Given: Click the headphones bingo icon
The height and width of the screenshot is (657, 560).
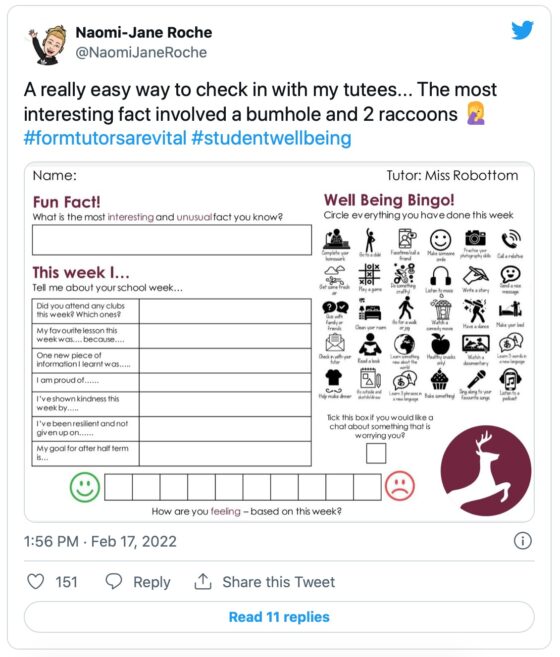Looking at the screenshot, I should coord(441,276).
